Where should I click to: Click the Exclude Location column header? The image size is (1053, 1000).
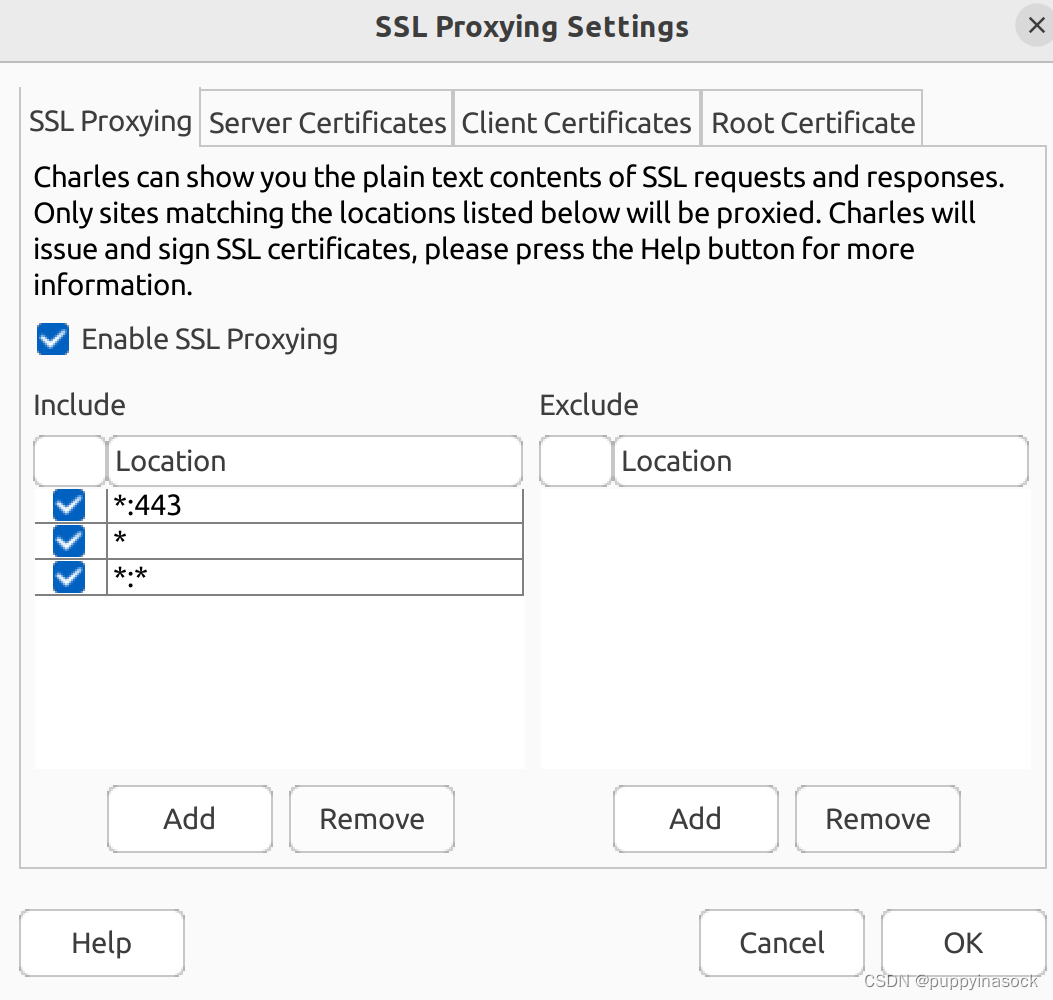[x=821, y=461]
